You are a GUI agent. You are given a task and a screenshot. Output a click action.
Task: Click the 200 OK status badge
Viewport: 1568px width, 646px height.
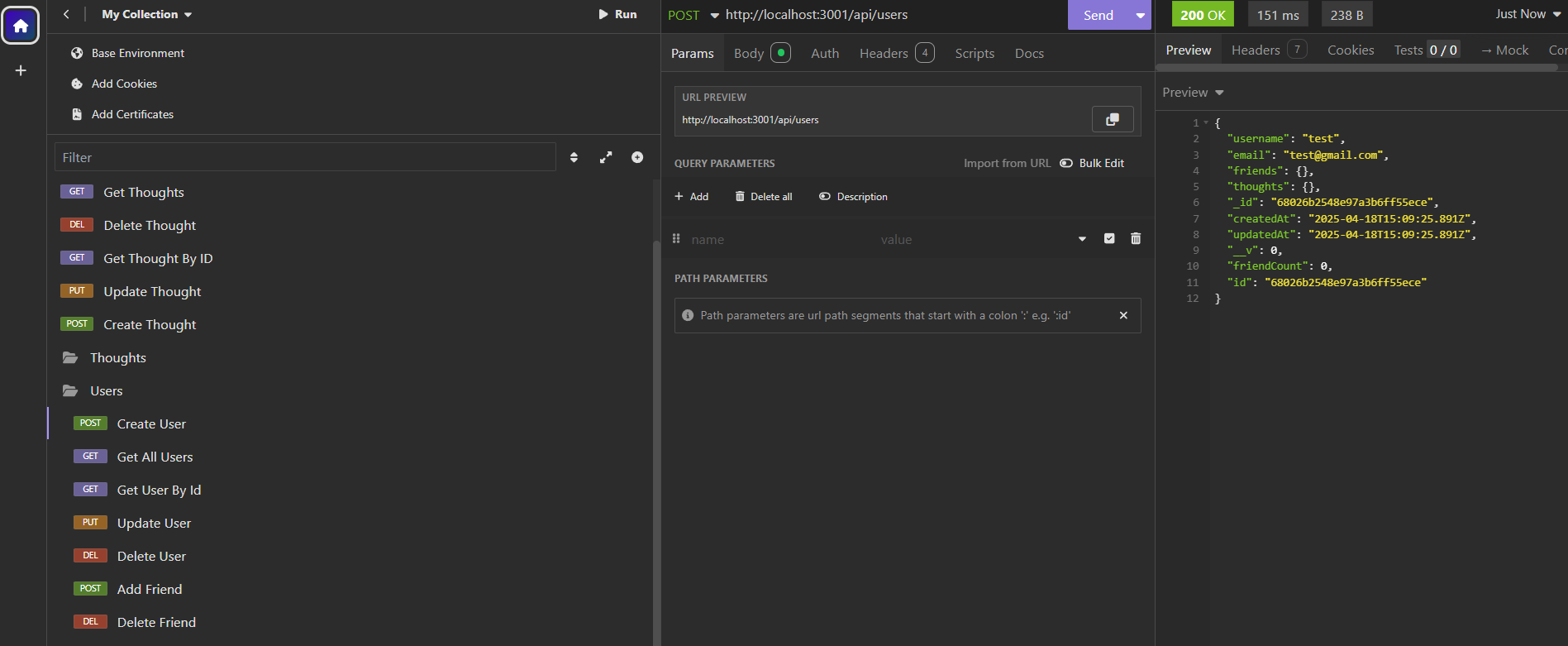(1203, 15)
